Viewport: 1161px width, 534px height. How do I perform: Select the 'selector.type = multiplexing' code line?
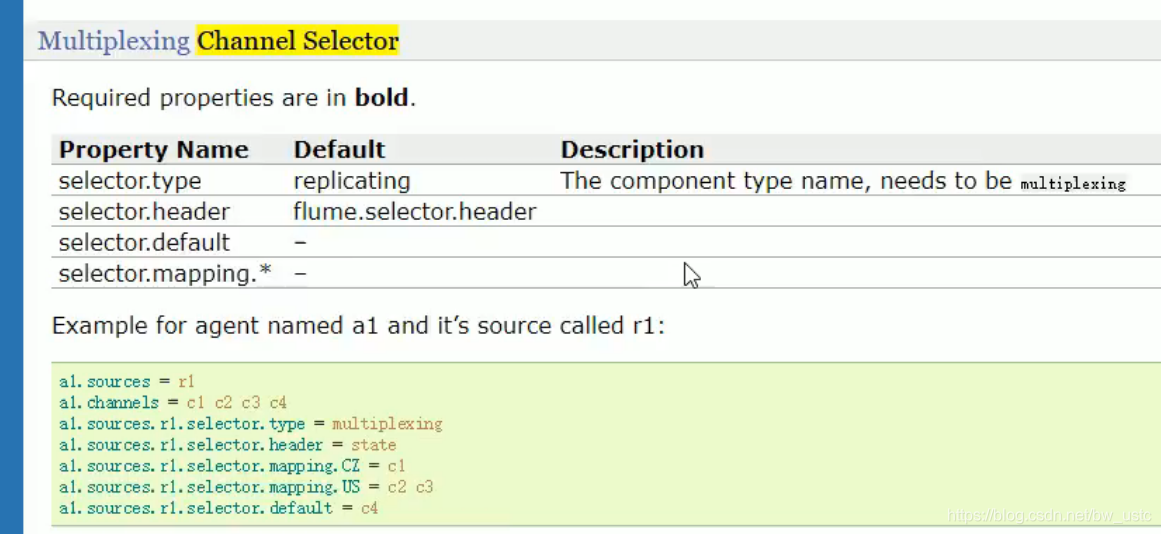(250, 424)
